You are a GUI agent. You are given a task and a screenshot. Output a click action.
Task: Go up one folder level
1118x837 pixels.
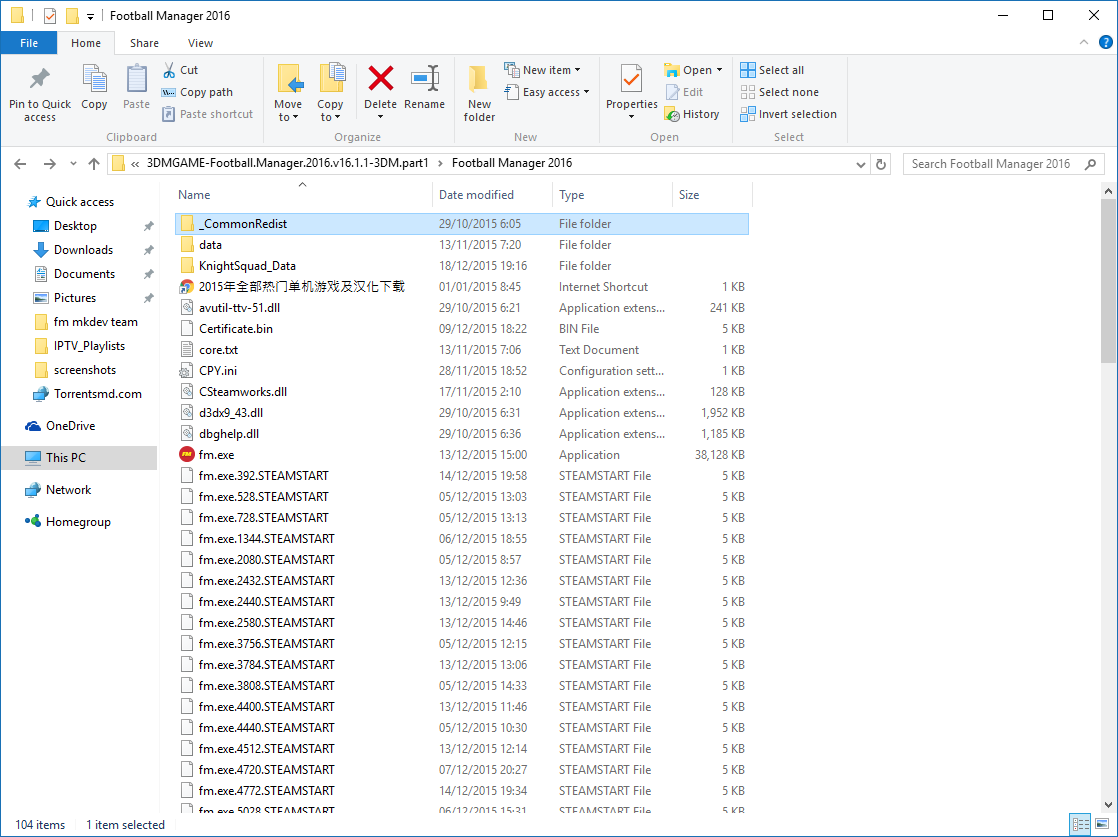pyautogui.click(x=93, y=164)
